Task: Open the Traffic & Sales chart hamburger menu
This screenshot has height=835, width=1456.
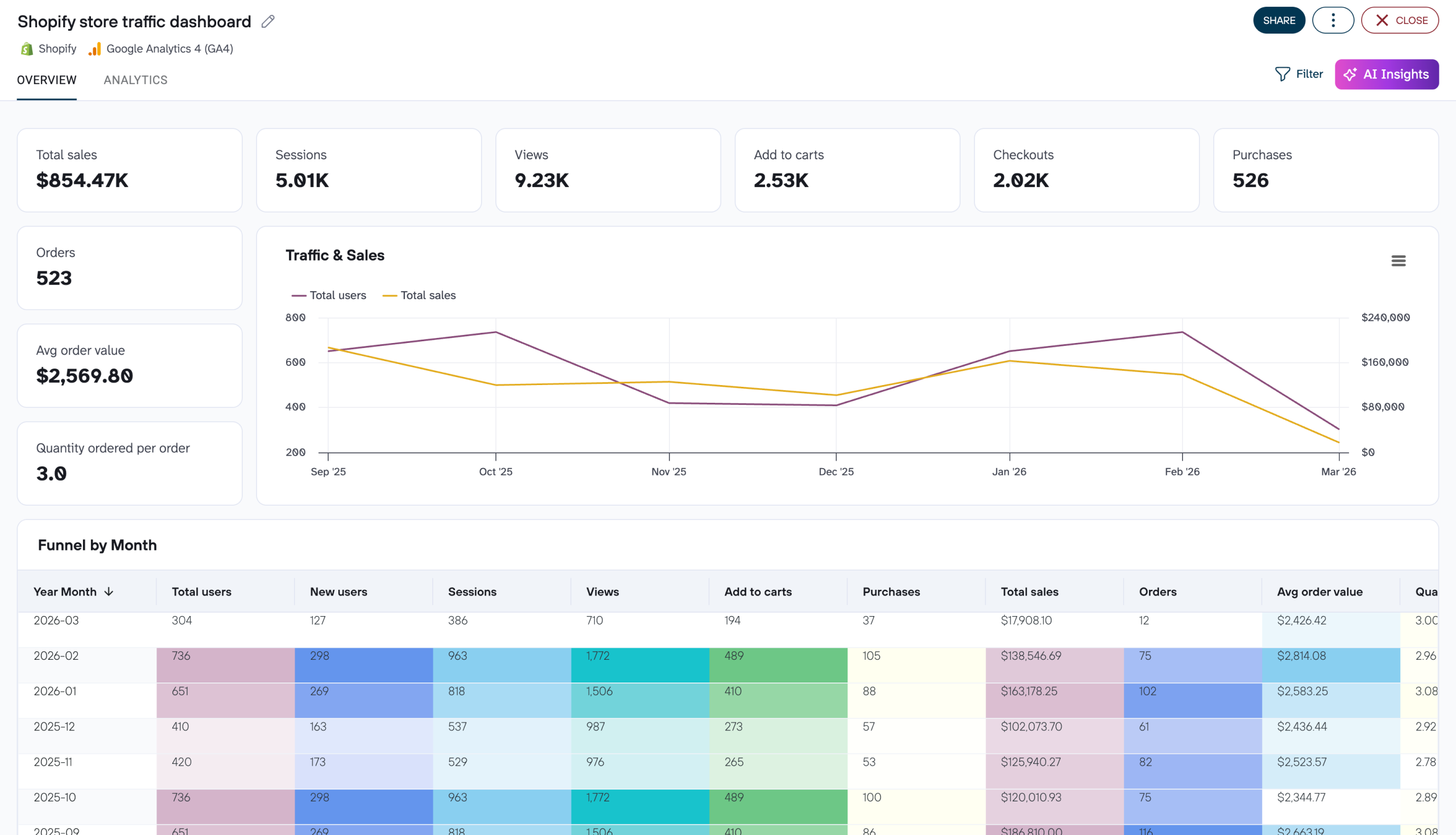Action: tap(1398, 260)
